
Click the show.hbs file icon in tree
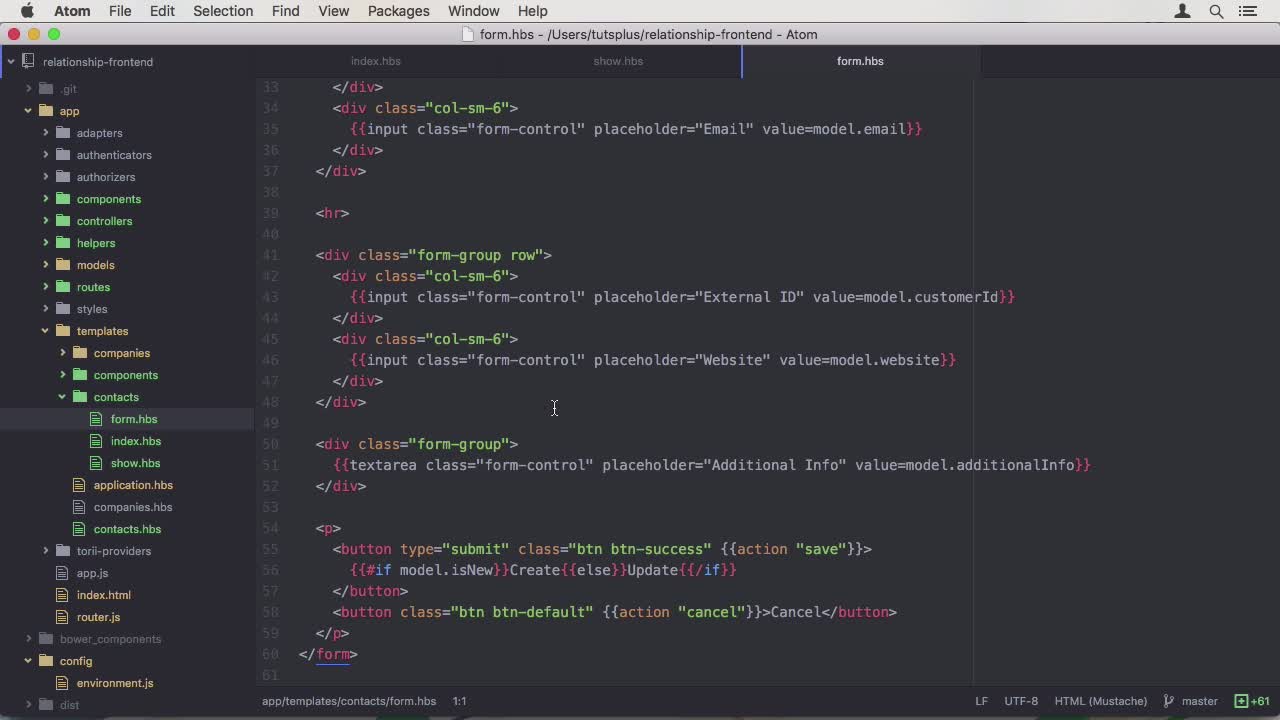coord(96,463)
